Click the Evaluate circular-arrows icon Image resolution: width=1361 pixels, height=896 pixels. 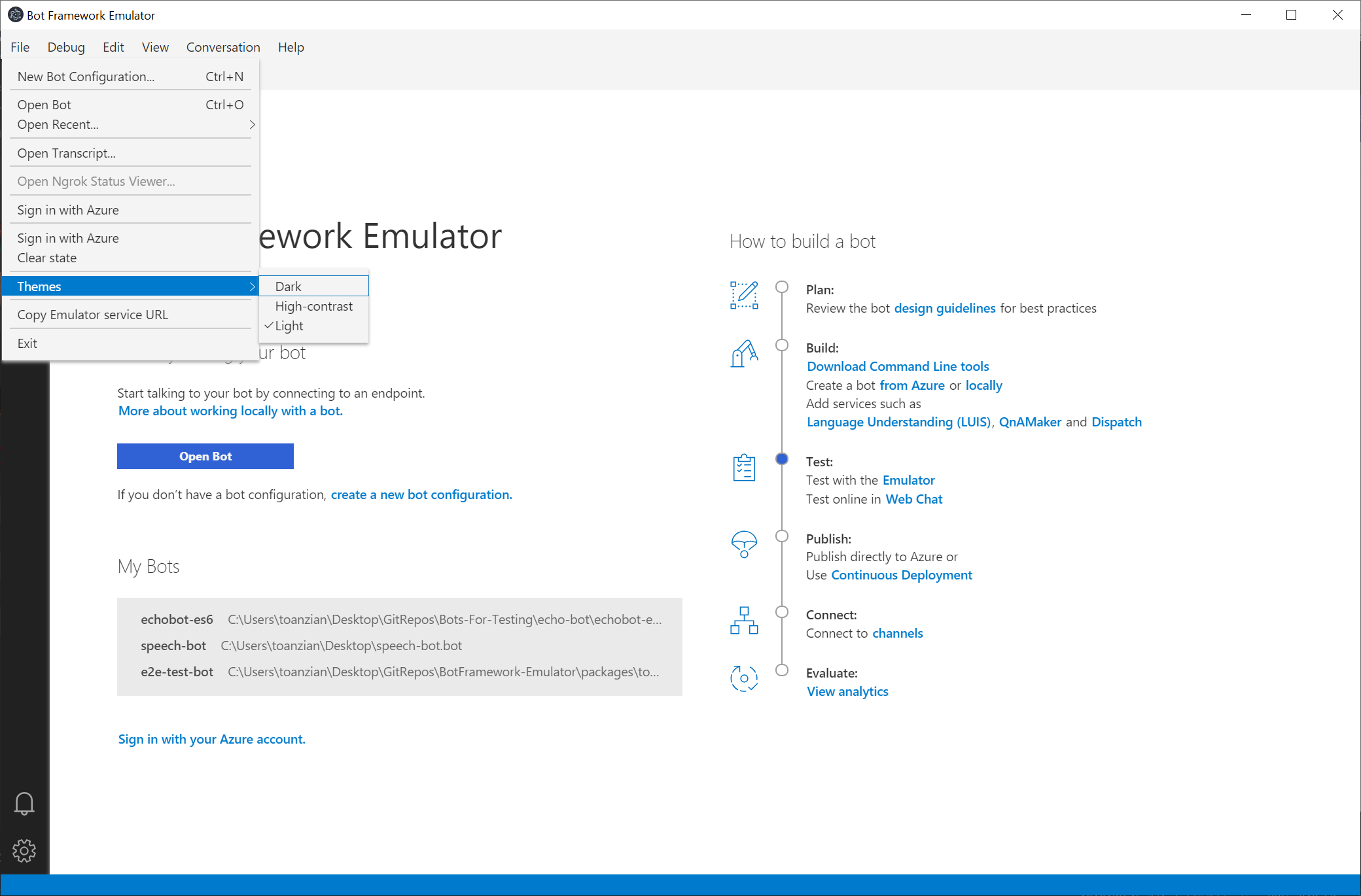point(744,678)
